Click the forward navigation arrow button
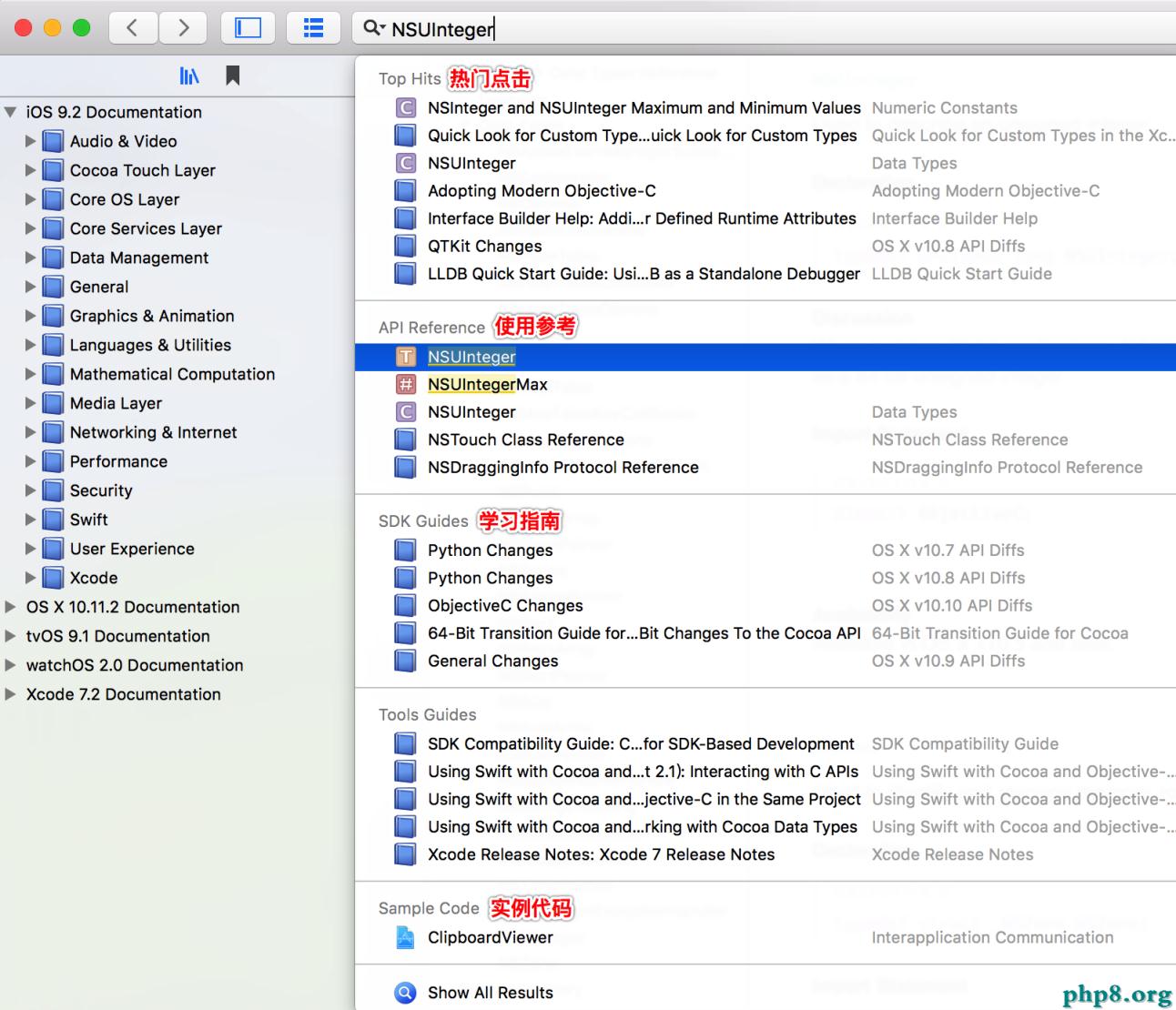Image resolution: width=1176 pixels, height=1010 pixels. pos(183,27)
